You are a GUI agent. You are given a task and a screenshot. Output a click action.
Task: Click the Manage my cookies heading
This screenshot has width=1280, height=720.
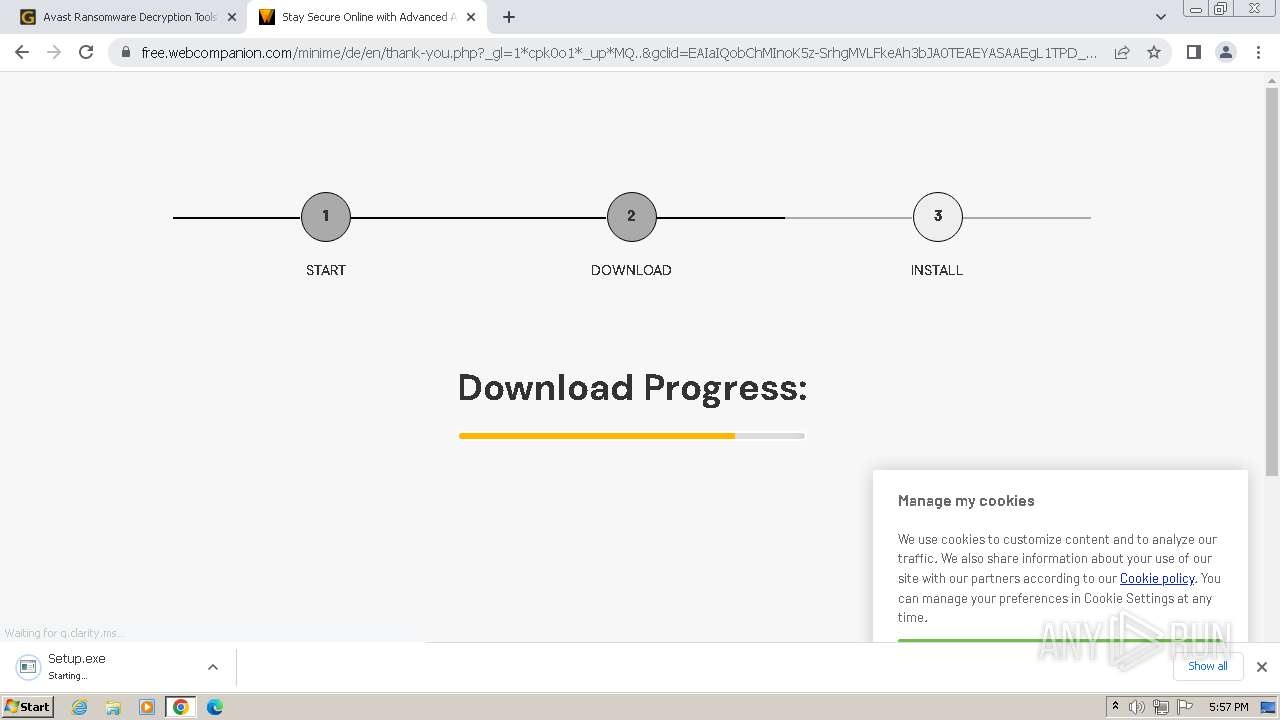tap(966, 501)
